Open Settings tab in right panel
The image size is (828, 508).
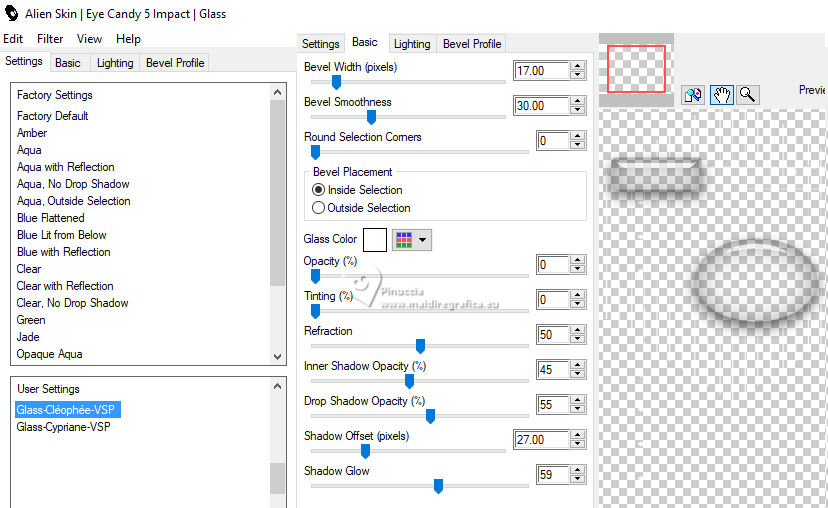[x=321, y=44]
